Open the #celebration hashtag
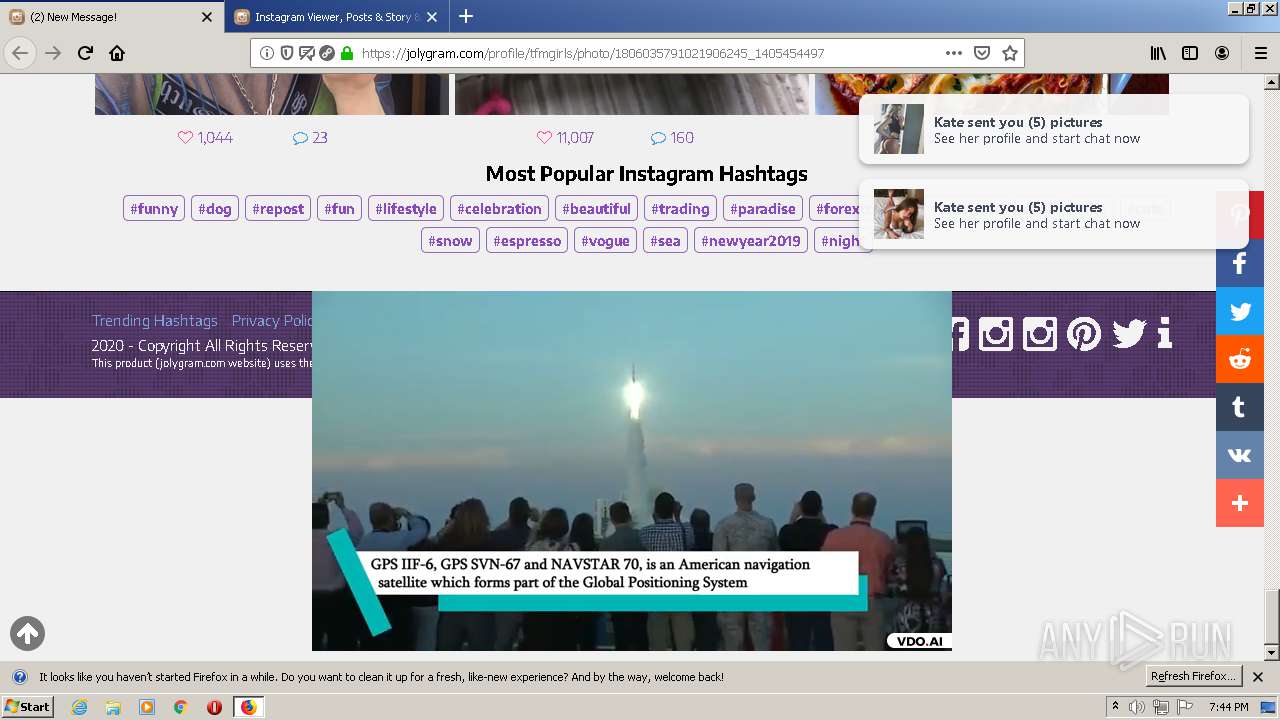This screenshot has width=1280, height=720. tap(499, 208)
